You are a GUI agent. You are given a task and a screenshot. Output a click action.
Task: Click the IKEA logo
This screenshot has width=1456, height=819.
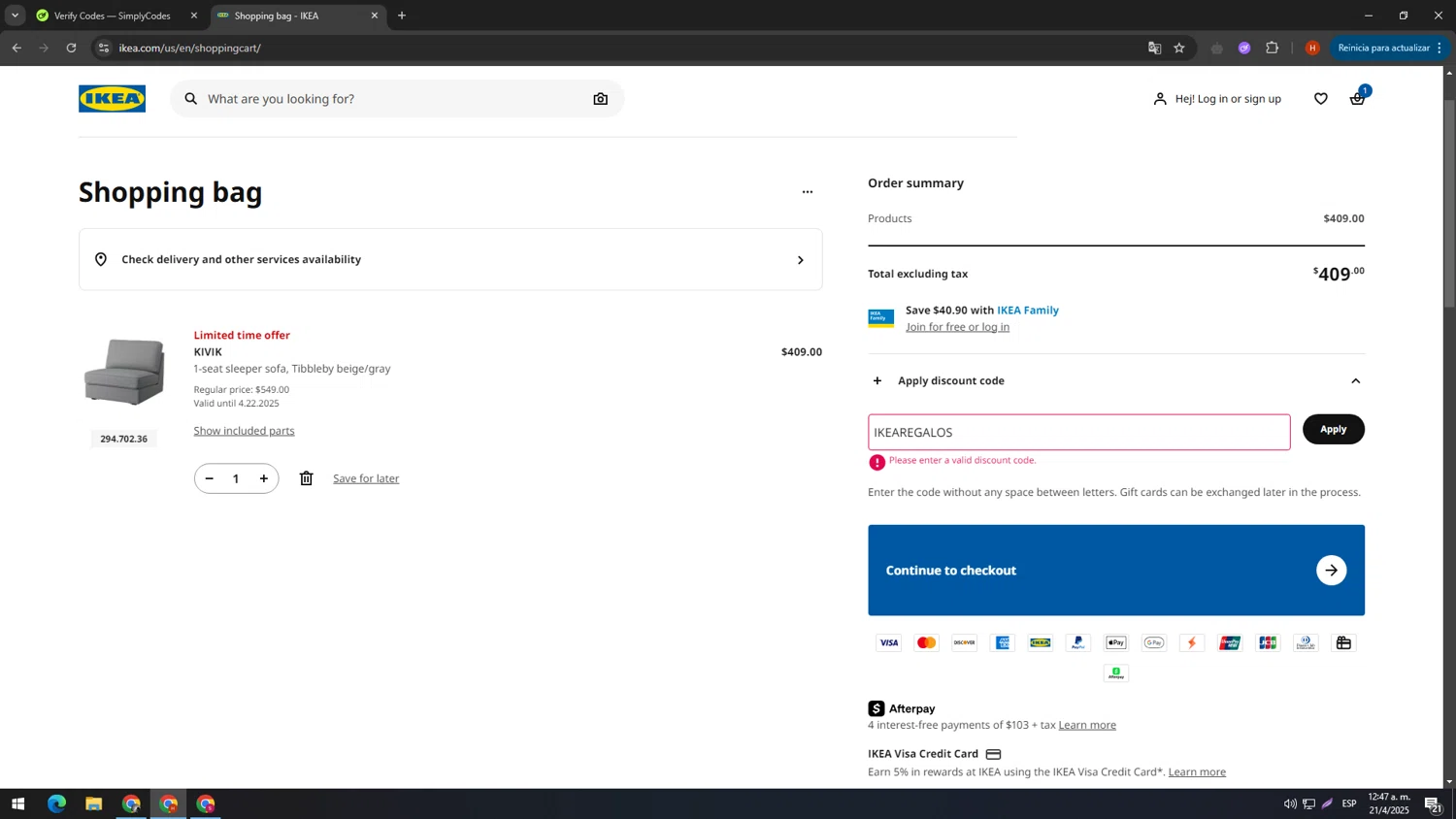[x=112, y=99]
